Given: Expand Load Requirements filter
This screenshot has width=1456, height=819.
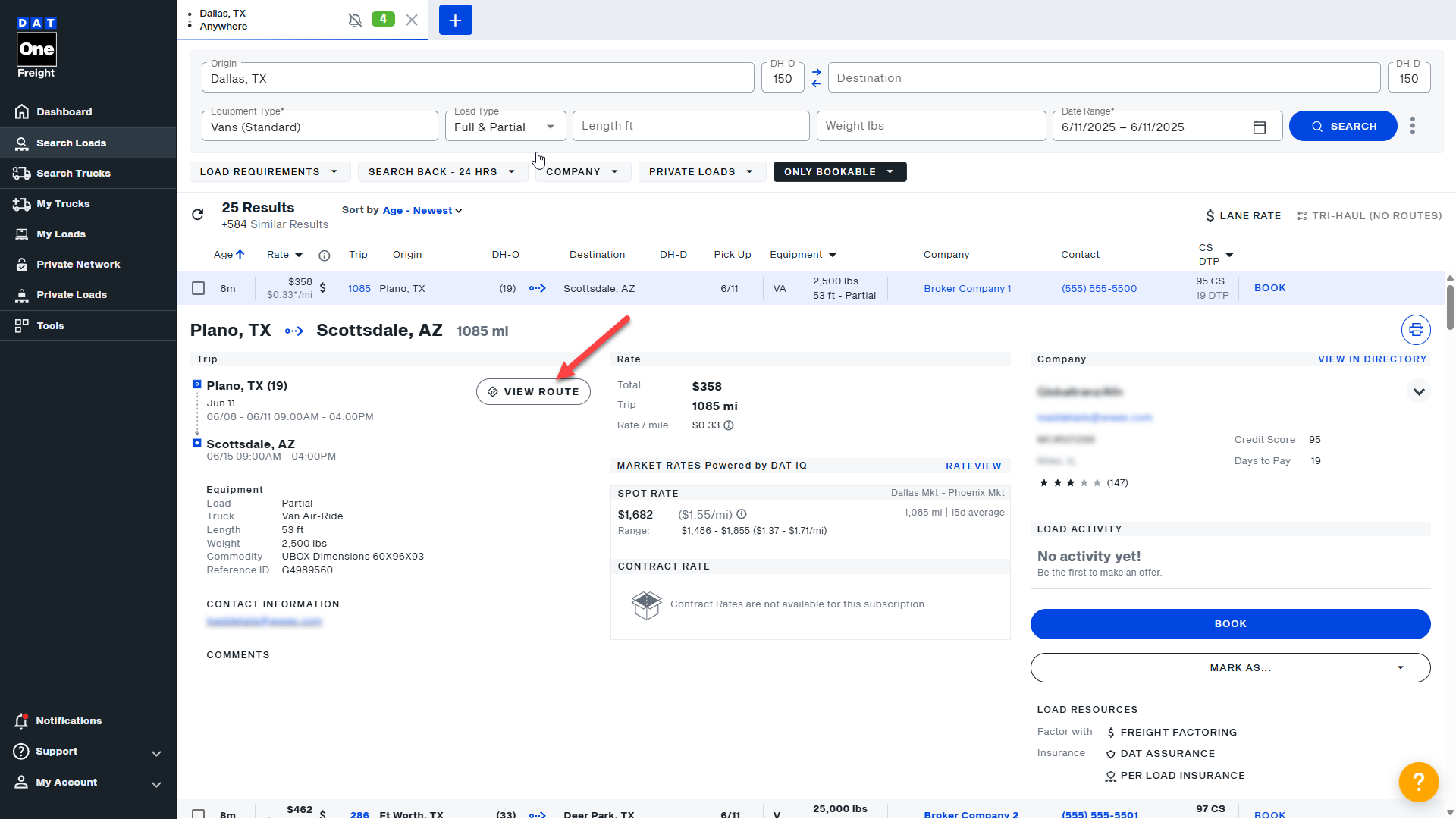Looking at the screenshot, I should pyautogui.click(x=269, y=172).
